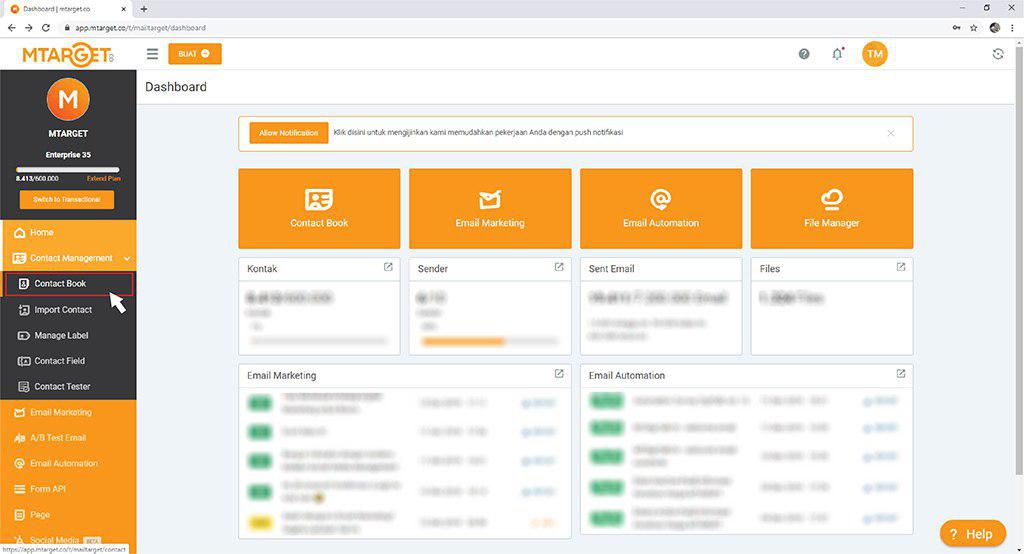Viewport: 1024px width, 554px height.
Task: Dismiss the notification banner with X
Action: (891, 133)
